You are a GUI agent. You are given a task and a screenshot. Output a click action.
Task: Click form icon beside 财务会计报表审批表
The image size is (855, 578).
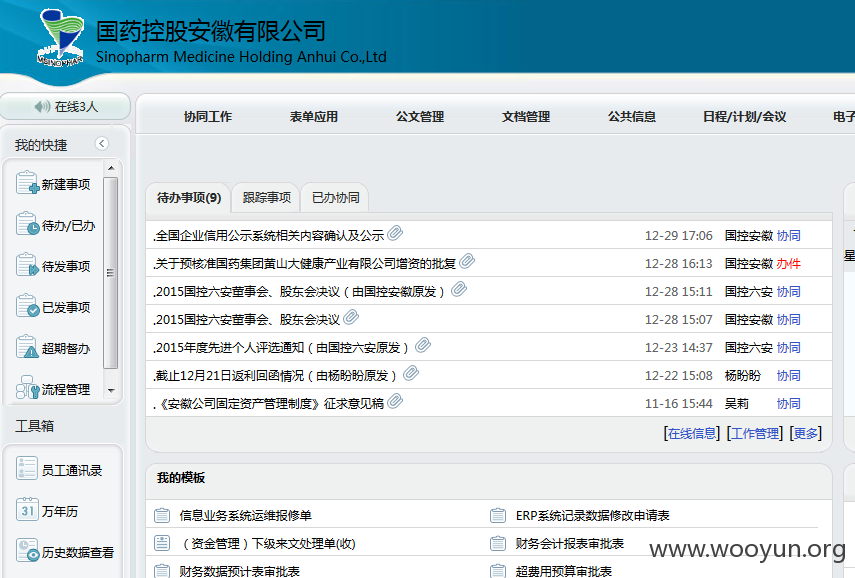(x=498, y=543)
